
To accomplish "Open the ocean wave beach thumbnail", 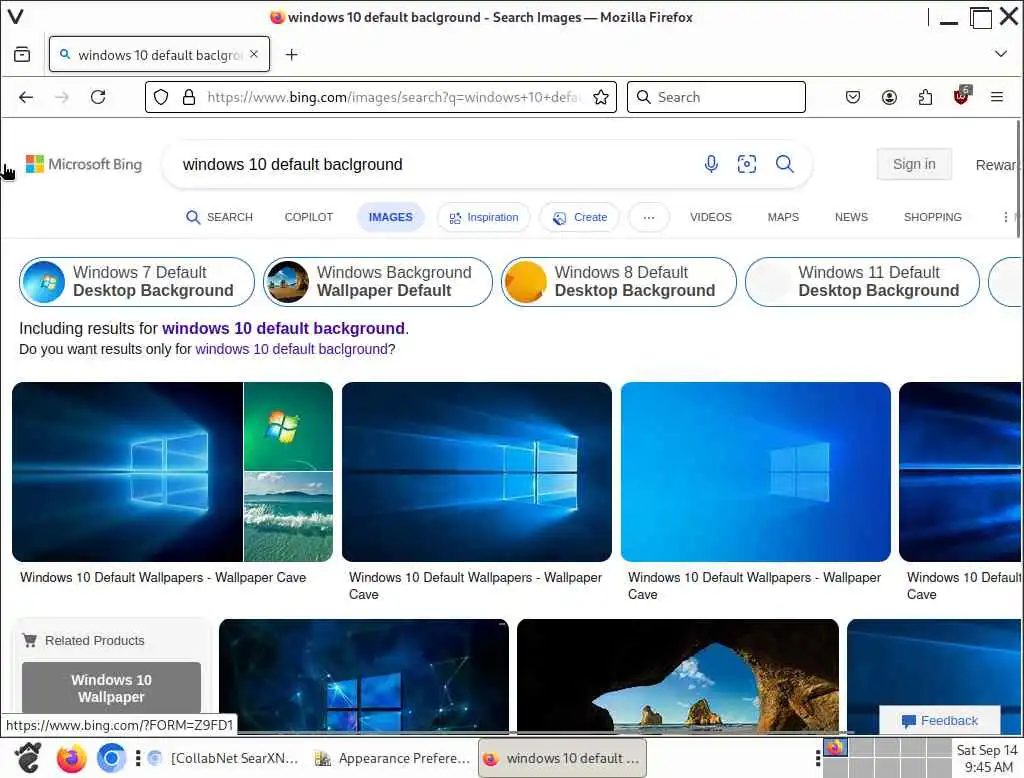I will [288, 517].
